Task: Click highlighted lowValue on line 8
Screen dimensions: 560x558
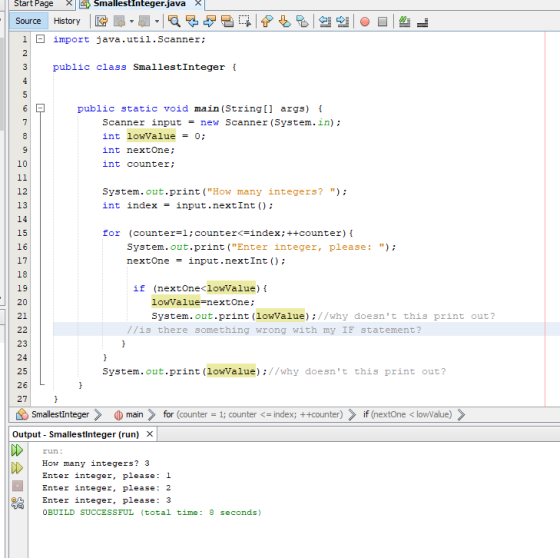Action: tap(151, 136)
